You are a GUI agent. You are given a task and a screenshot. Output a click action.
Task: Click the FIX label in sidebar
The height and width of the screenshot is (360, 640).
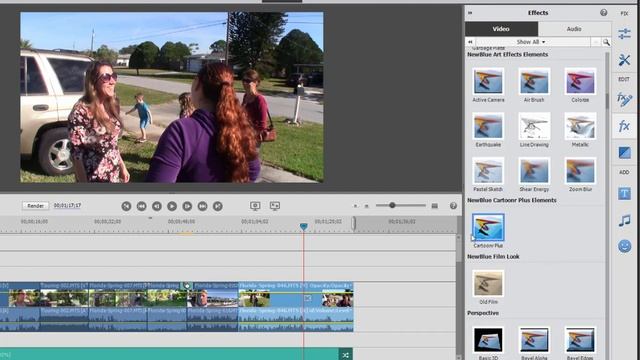(x=624, y=13)
